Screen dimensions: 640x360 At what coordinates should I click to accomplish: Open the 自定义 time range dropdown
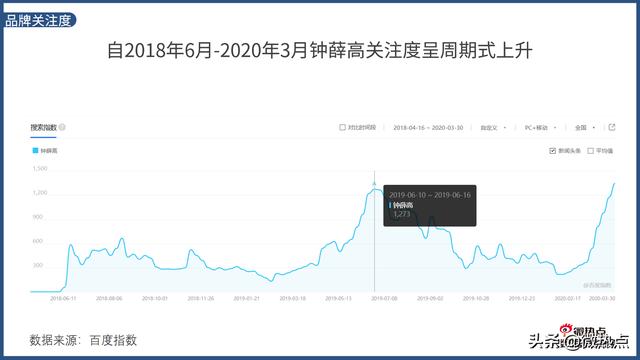tap(493, 128)
